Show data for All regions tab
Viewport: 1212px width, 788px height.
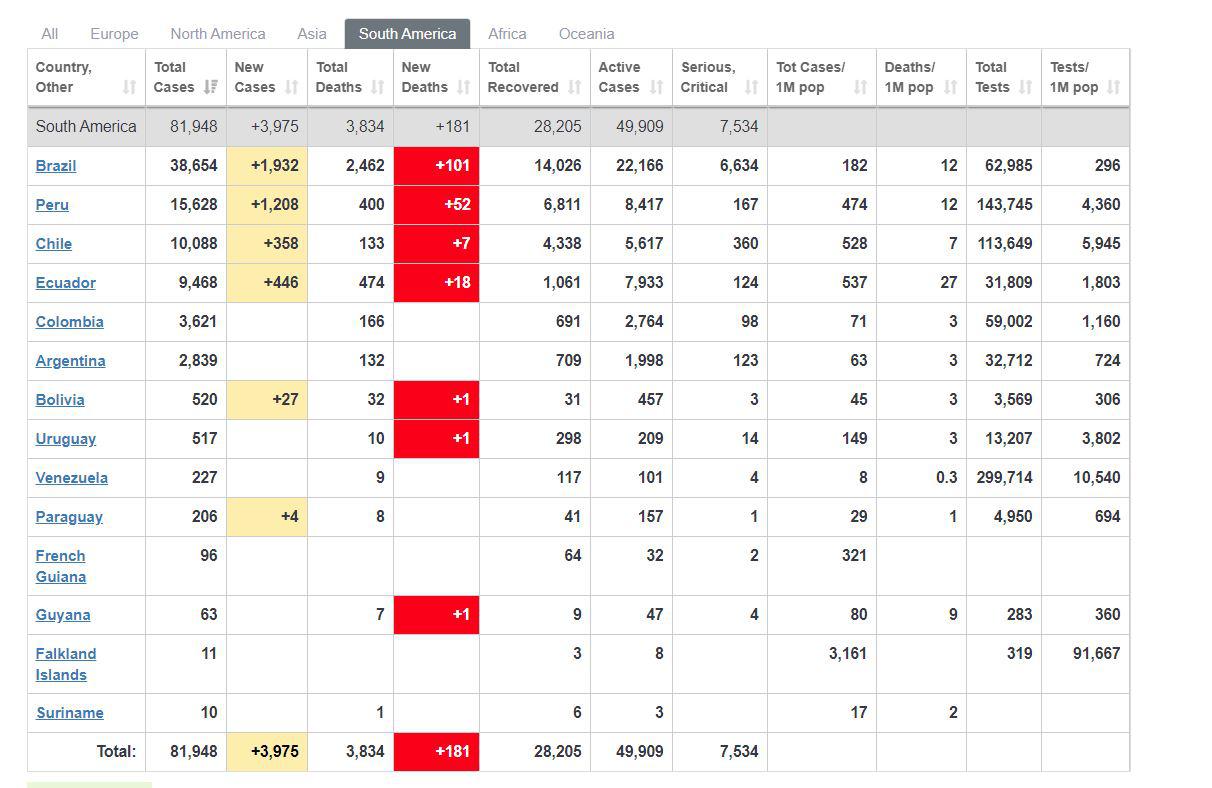(x=50, y=34)
